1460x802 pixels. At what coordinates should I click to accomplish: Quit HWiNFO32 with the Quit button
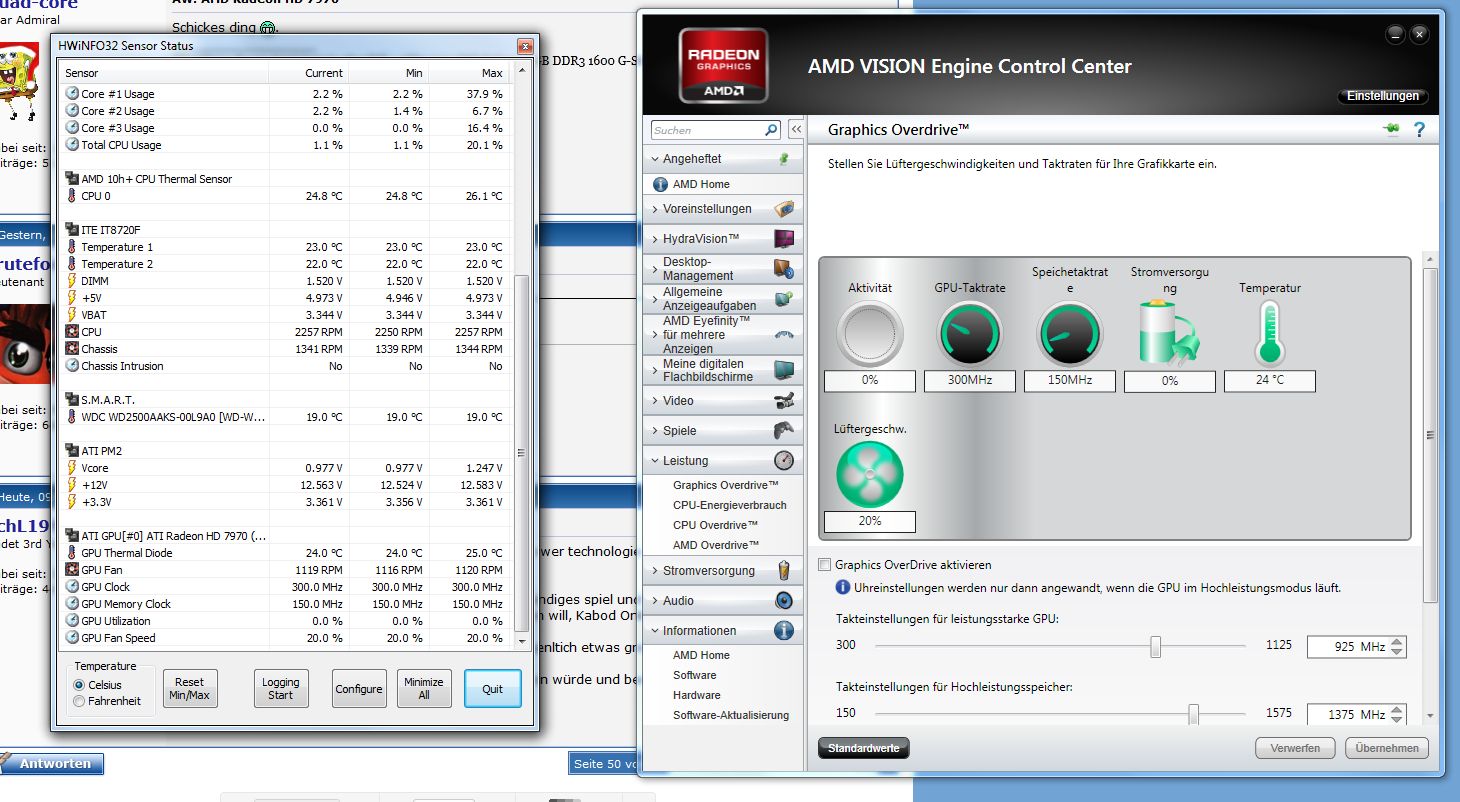(x=493, y=689)
